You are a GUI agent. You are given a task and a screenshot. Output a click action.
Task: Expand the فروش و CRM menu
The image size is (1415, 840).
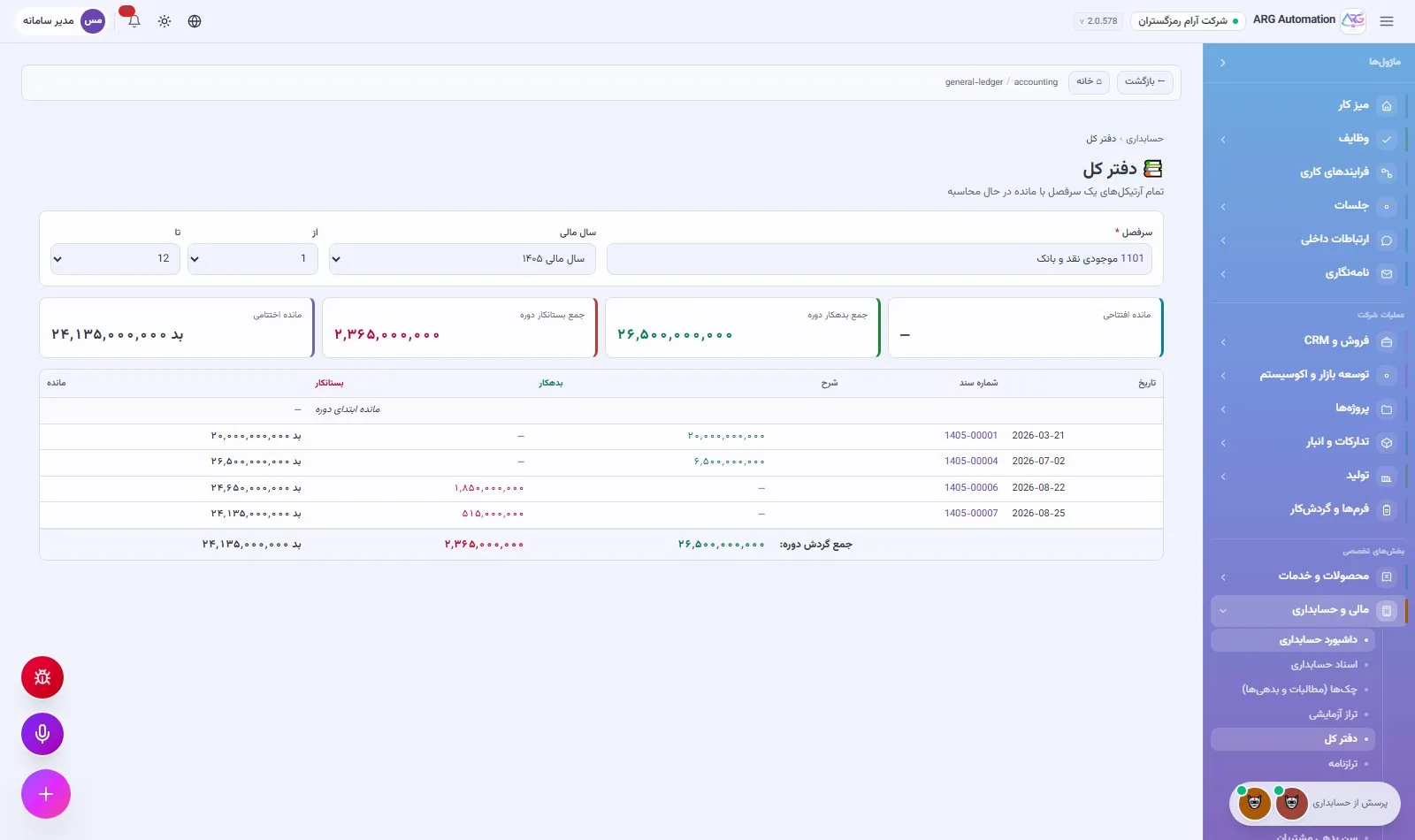tap(1223, 341)
